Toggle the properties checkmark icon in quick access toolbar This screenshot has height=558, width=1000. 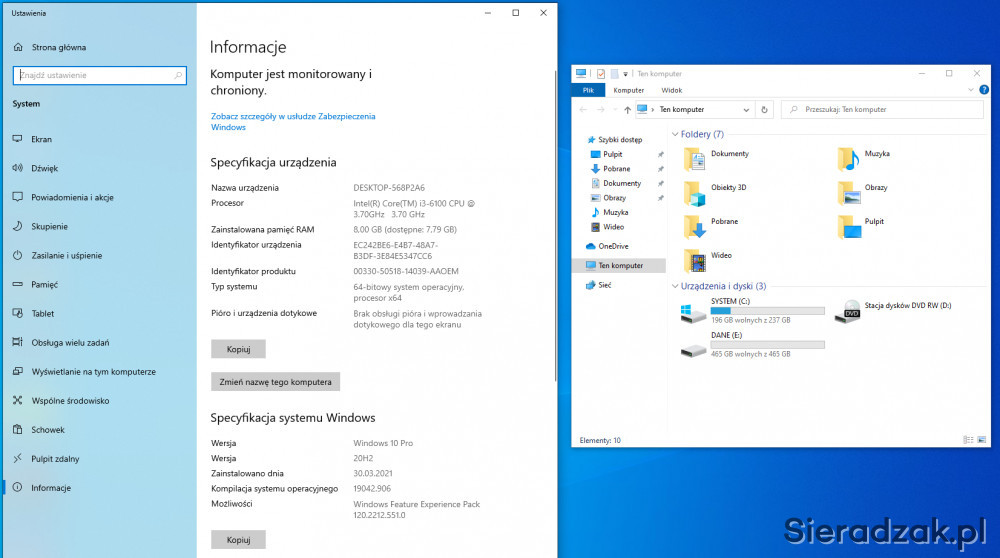(600, 73)
